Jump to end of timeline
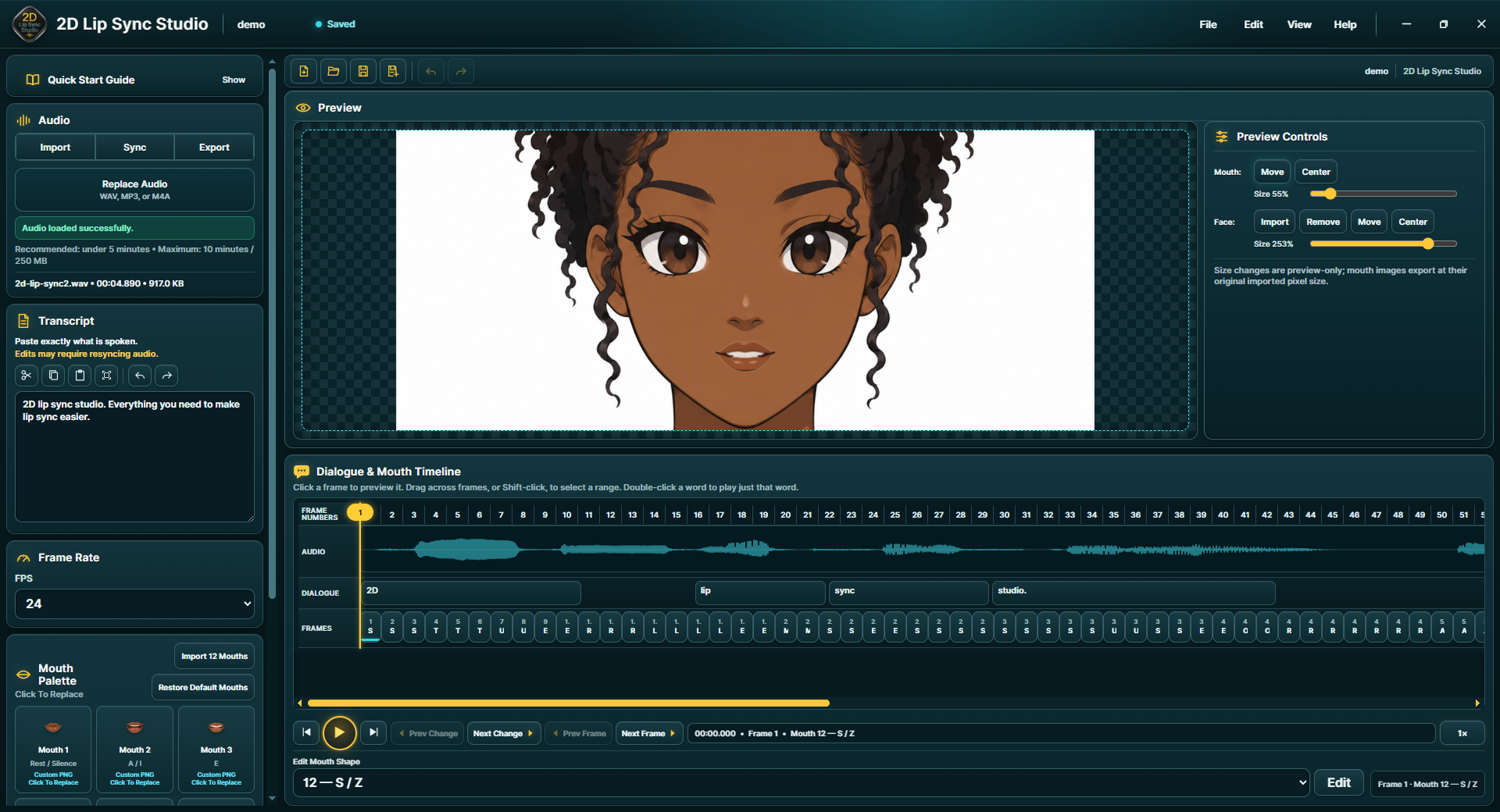The image size is (1500, 812). tap(373, 732)
